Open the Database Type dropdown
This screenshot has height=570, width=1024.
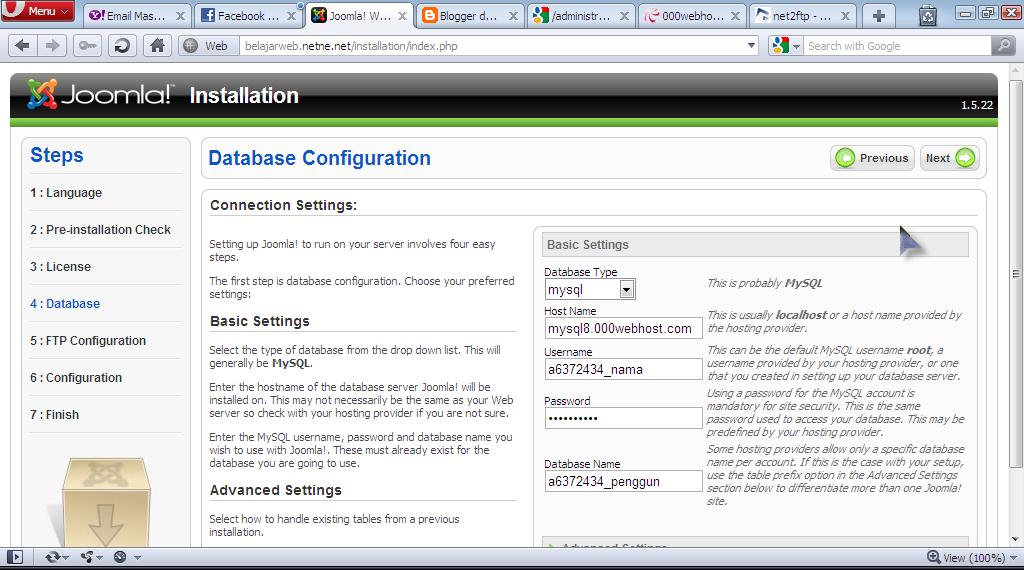click(x=590, y=289)
